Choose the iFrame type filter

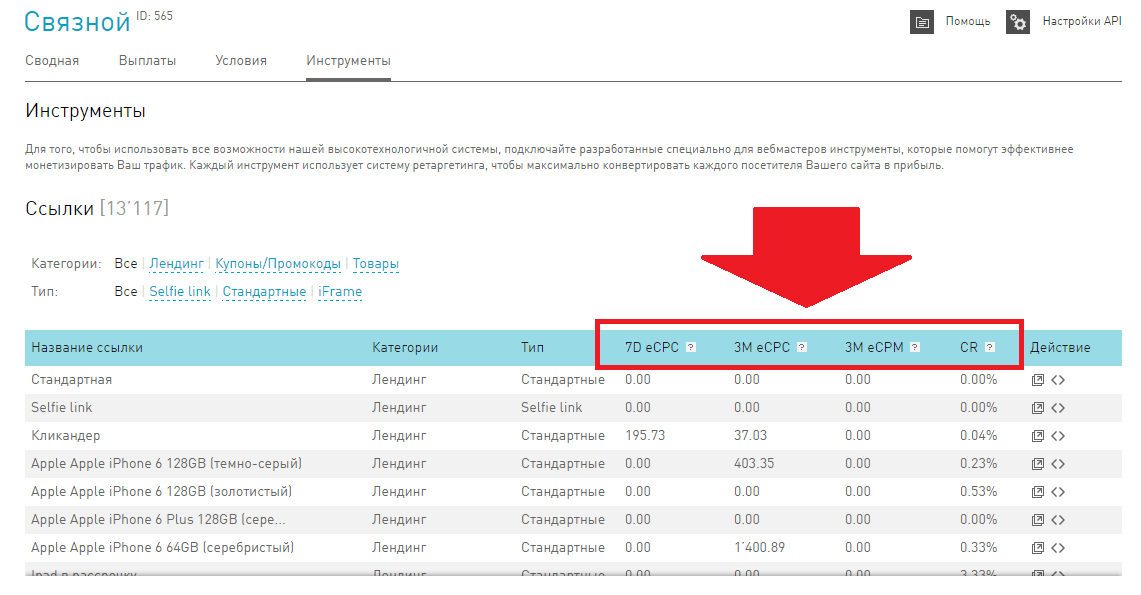click(x=340, y=292)
